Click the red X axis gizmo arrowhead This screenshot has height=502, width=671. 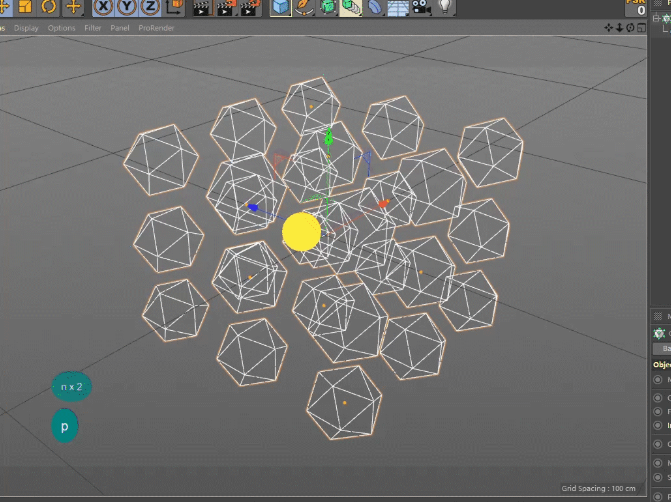point(383,203)
